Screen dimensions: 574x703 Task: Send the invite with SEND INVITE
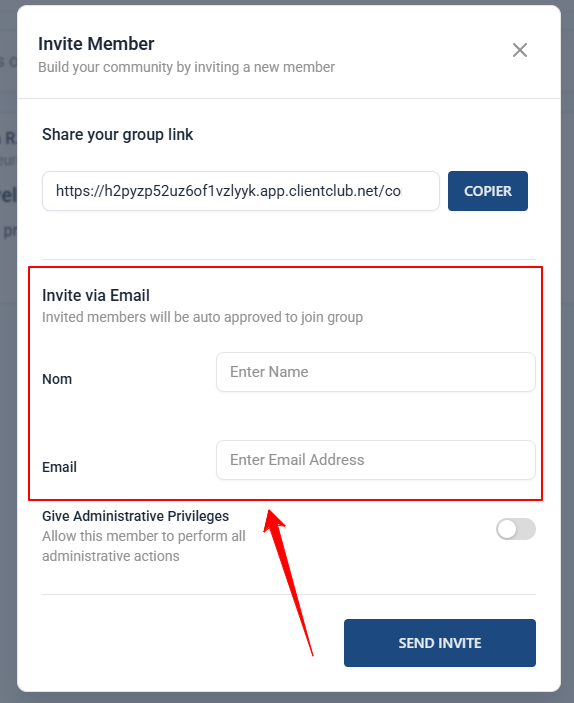440,643
